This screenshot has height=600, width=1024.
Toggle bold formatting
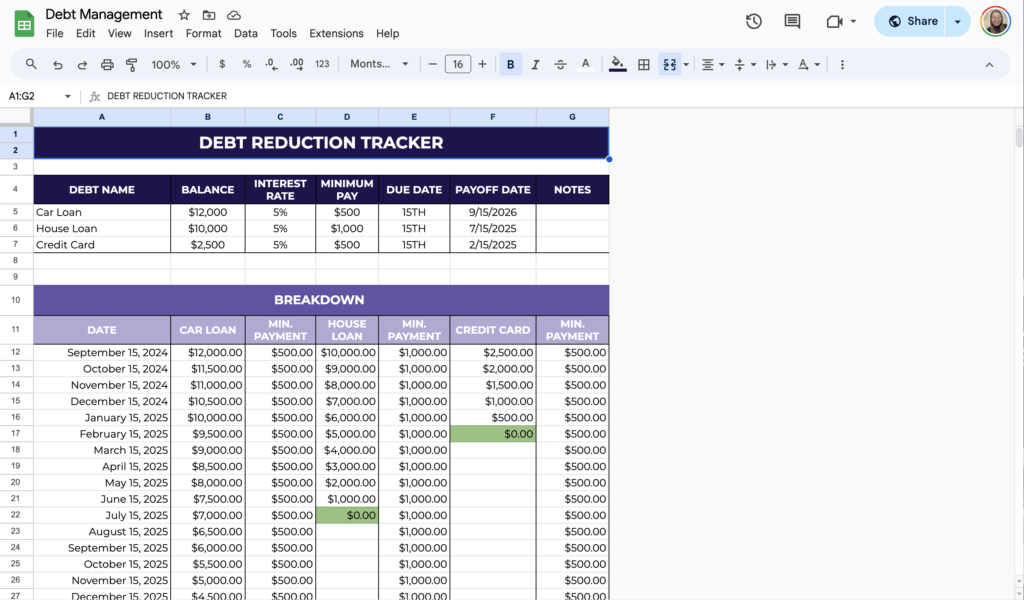tap(510, 64)
